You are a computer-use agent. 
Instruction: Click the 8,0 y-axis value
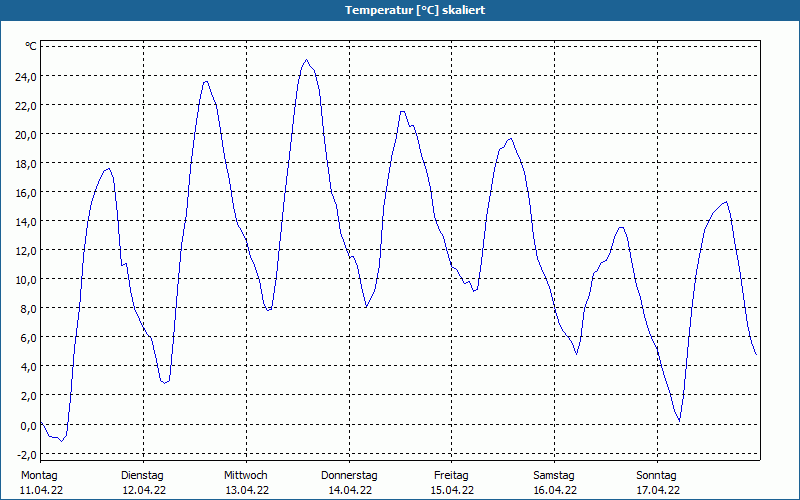point(28,309)
